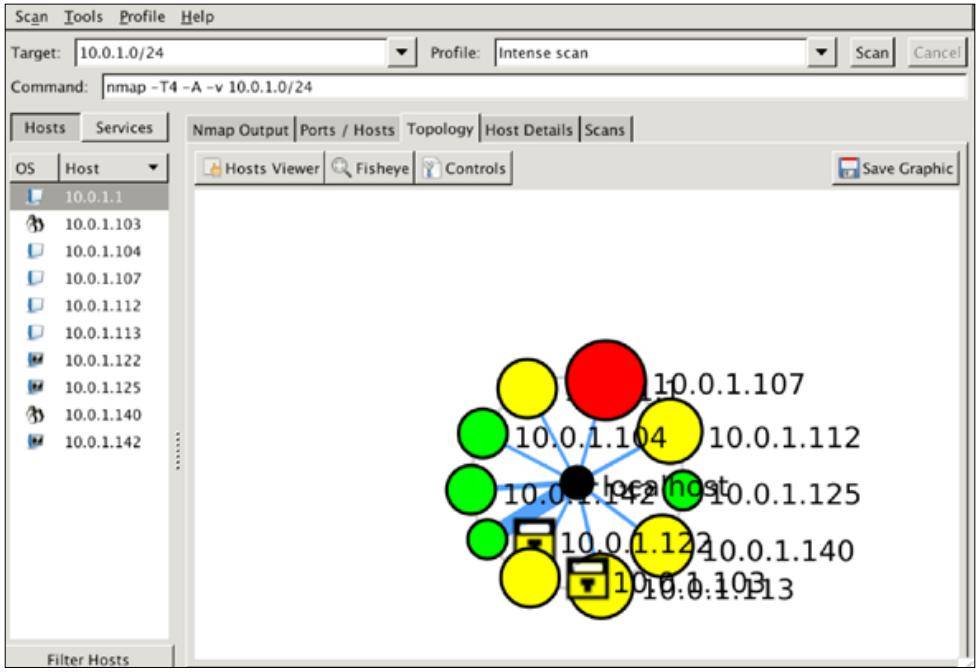
Task: Click the black localhost node
Action: point(577,483)
